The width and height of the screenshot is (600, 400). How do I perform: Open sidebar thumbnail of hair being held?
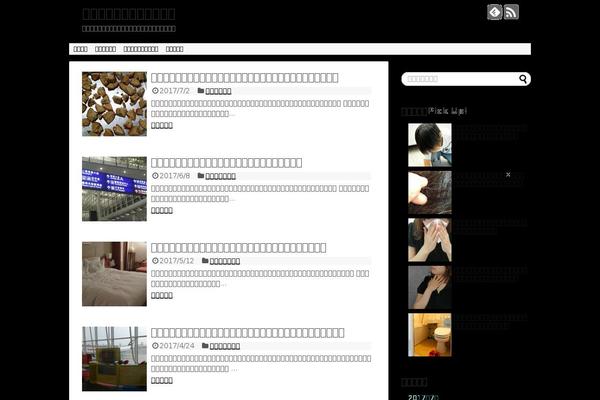[430, 193]
